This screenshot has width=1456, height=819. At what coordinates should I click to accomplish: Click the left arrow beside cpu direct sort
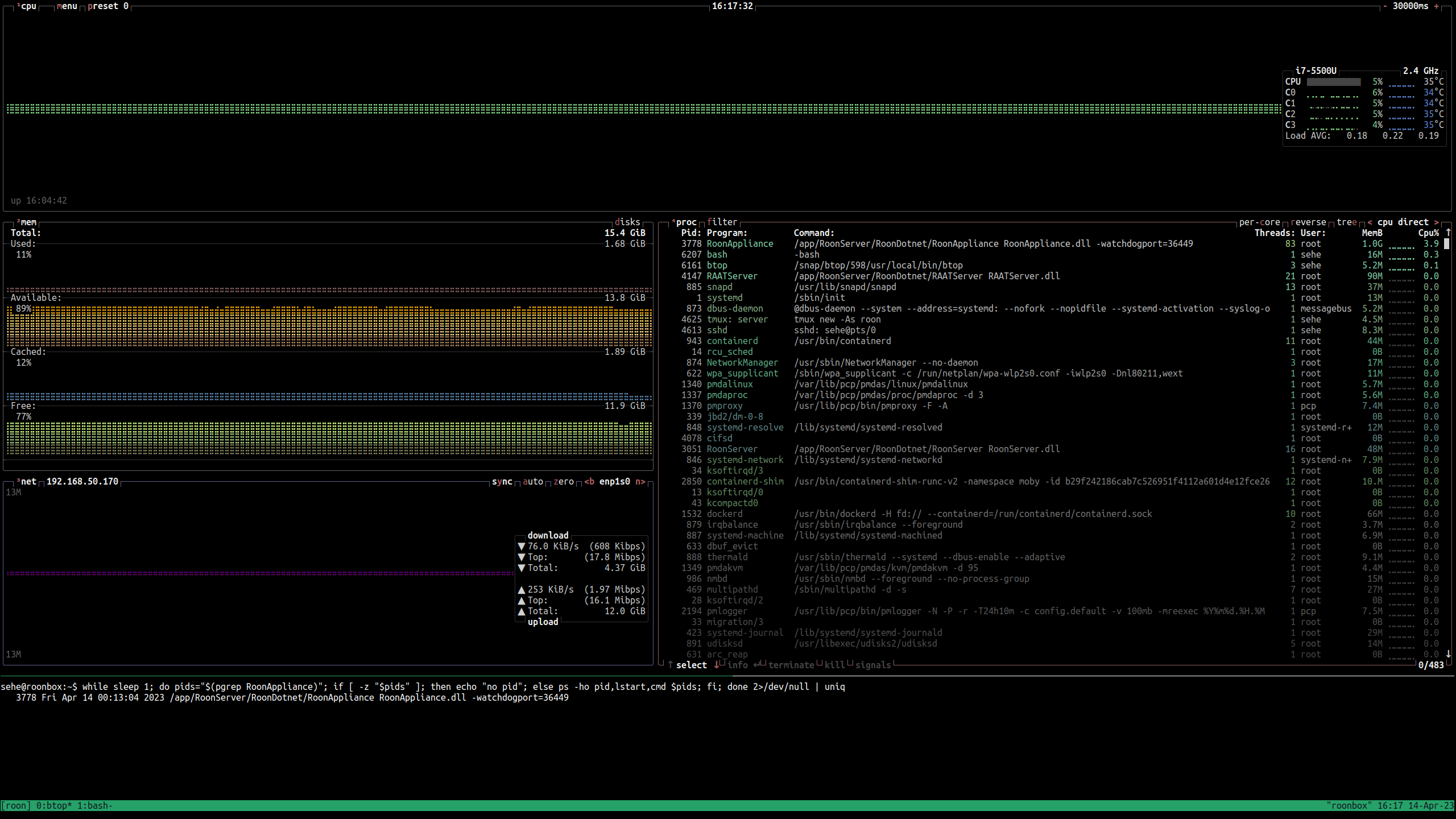[x=1370, y=222]
